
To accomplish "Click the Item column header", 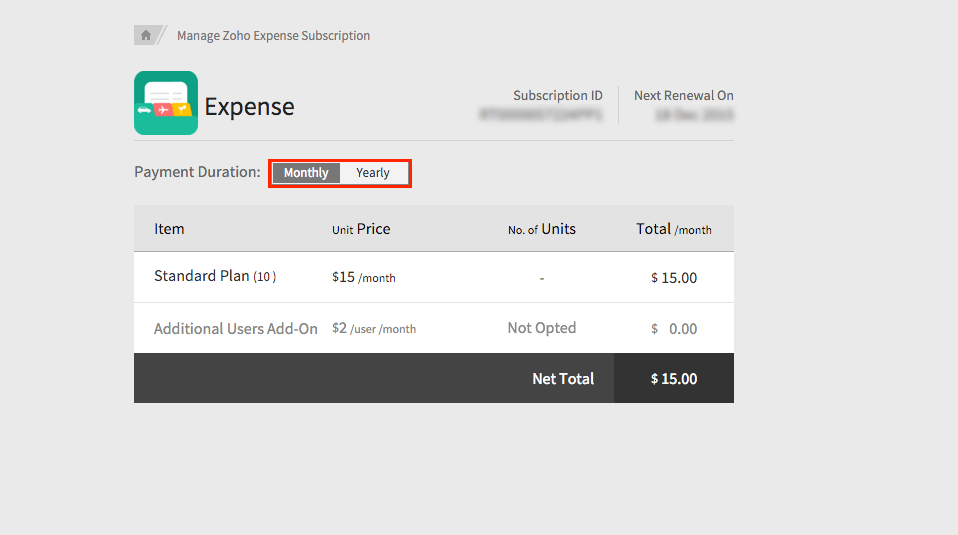I will pos(169,229).
